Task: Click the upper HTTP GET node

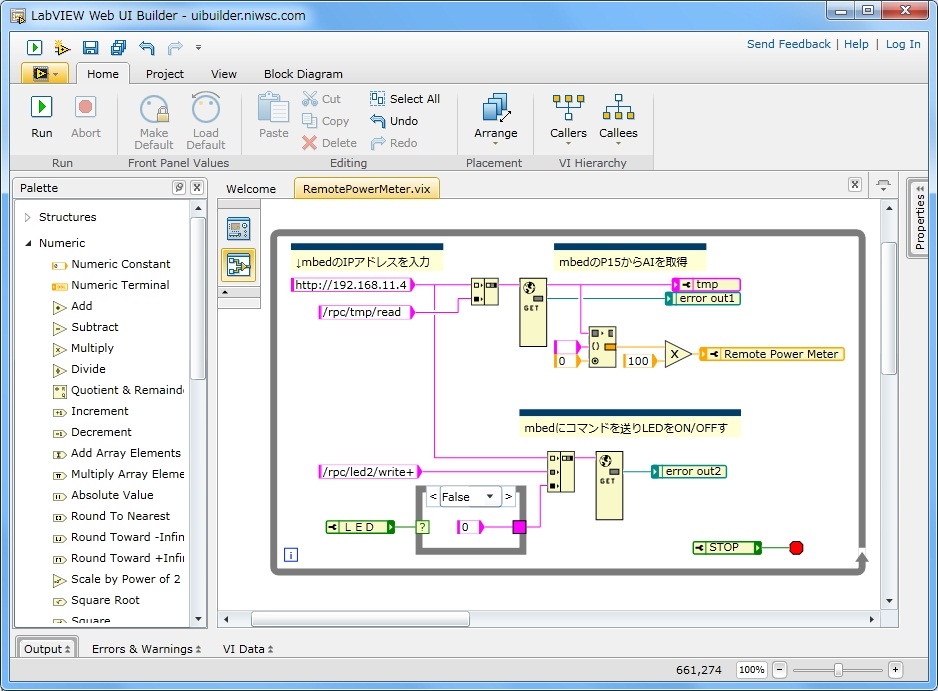Action: [x=532, y=312]
